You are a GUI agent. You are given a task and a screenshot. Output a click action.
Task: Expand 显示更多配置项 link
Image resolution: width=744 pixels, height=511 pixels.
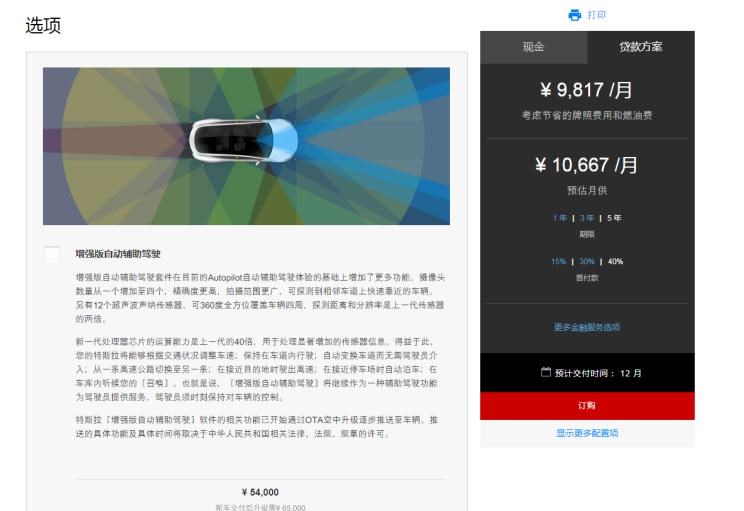pyautogui.click(x=587, y=433)
